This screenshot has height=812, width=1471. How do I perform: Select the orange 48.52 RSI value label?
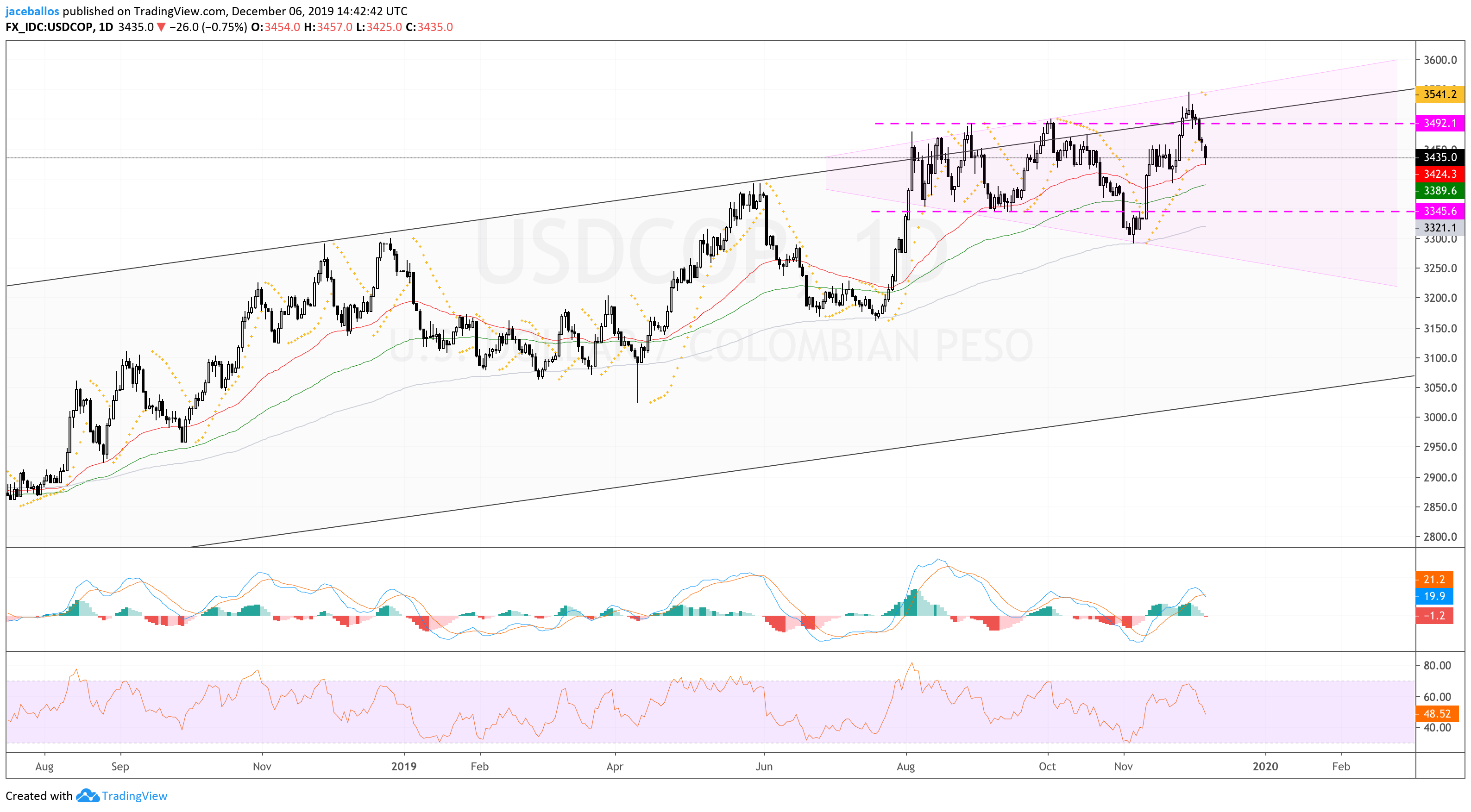[1437, 714]
